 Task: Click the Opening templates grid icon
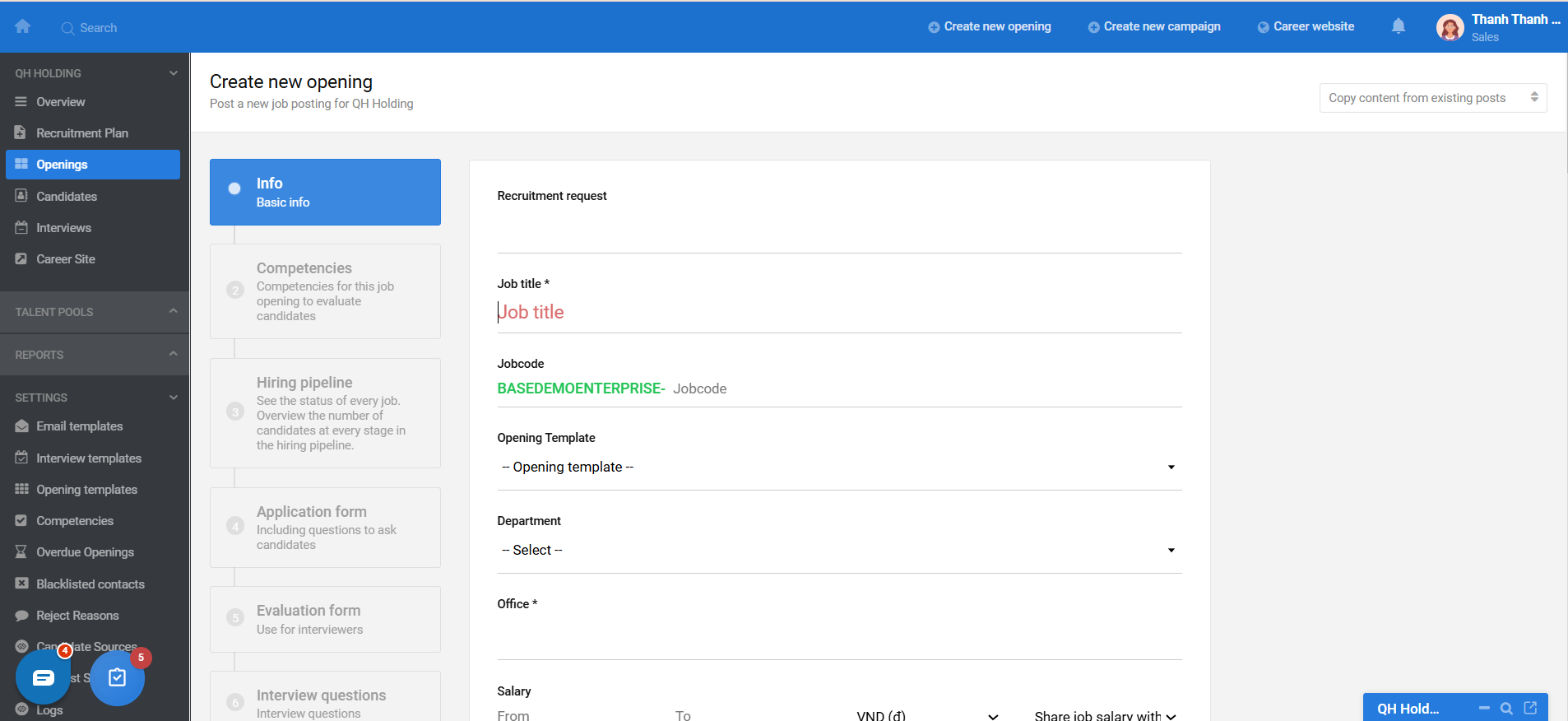click(x=21, y=489)
